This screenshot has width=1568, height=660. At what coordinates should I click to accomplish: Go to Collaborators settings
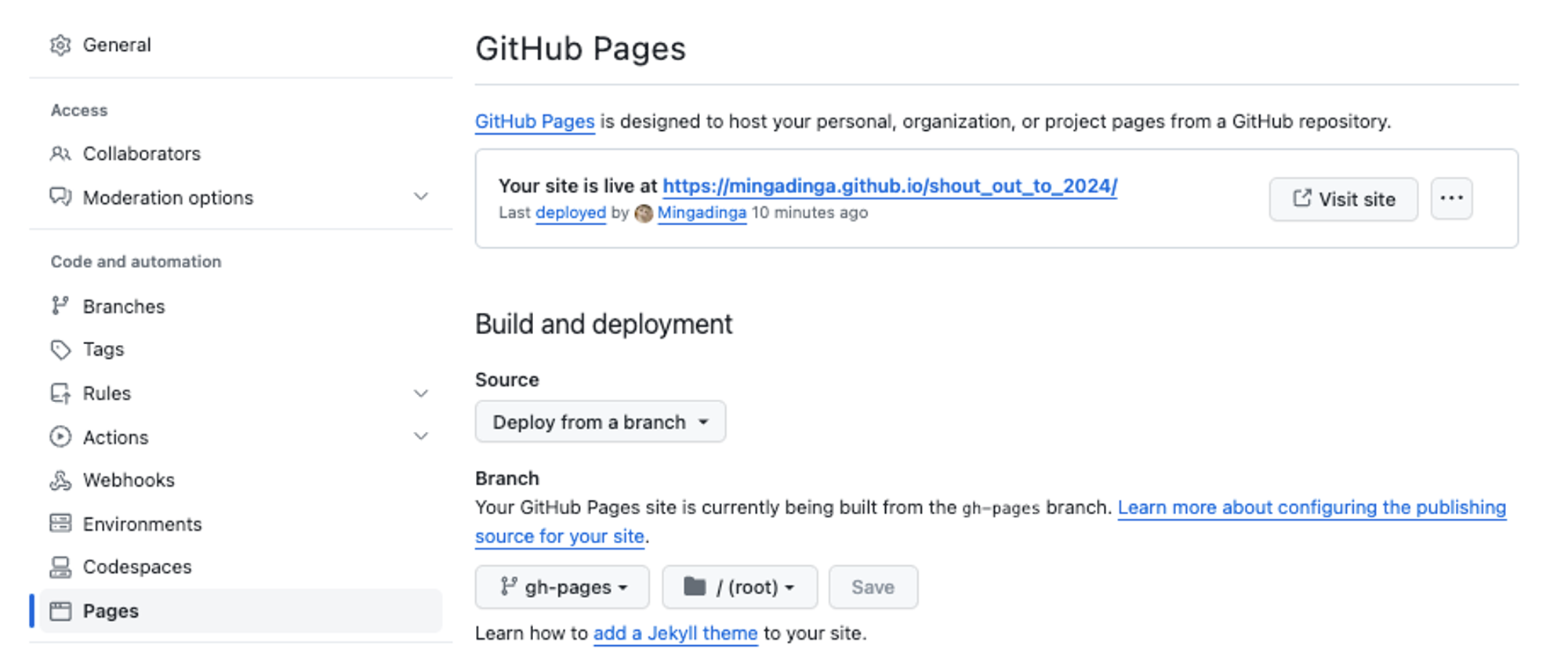coord(142,154)
